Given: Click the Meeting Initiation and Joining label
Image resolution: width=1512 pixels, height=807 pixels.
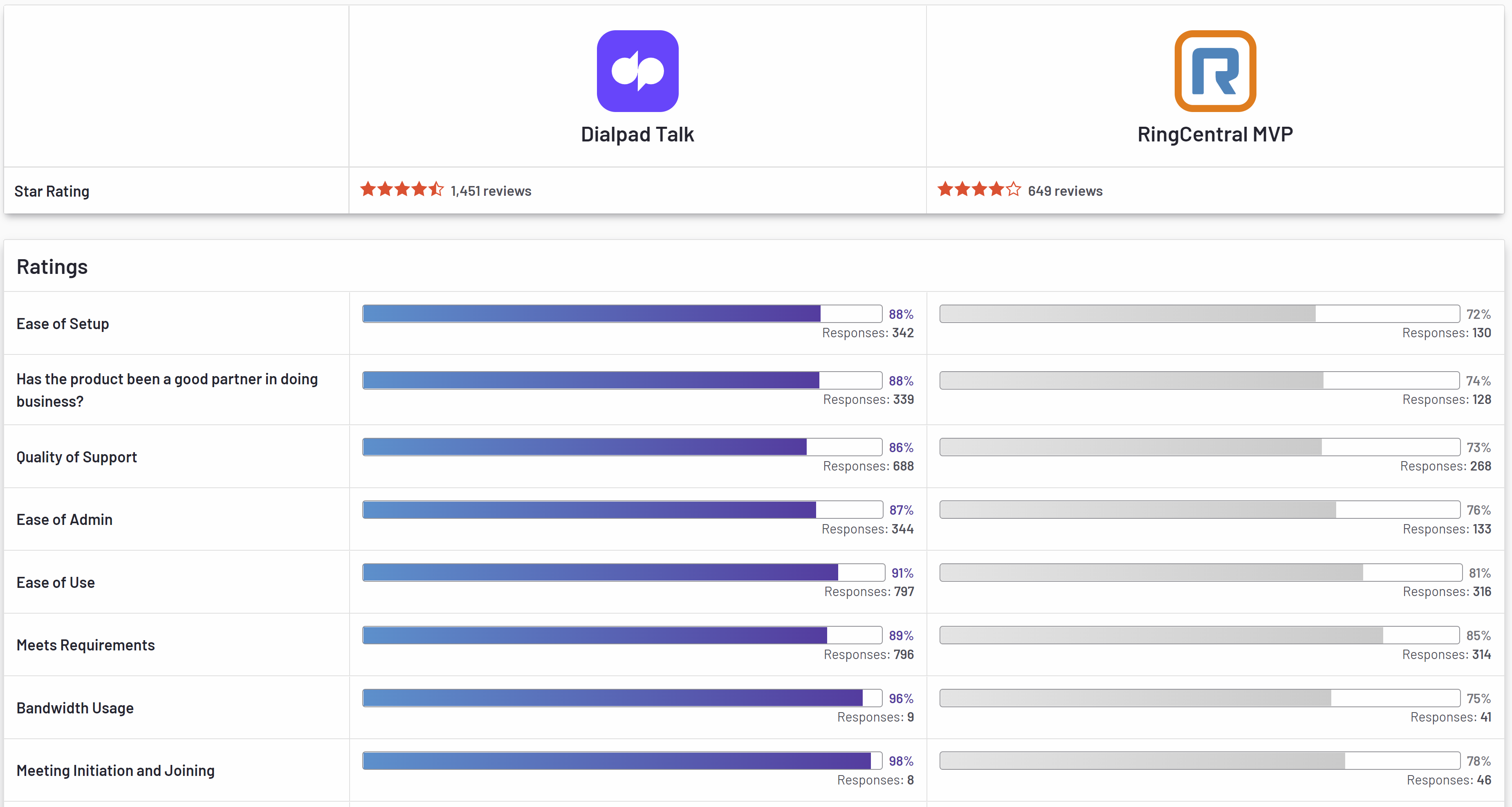Looking at the screenshot, I should (116, 770).
